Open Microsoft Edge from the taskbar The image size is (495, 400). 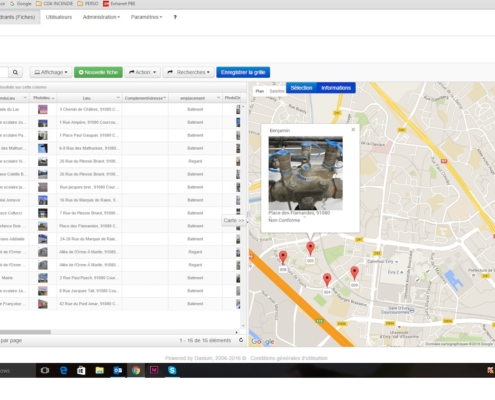click(63, 370)
